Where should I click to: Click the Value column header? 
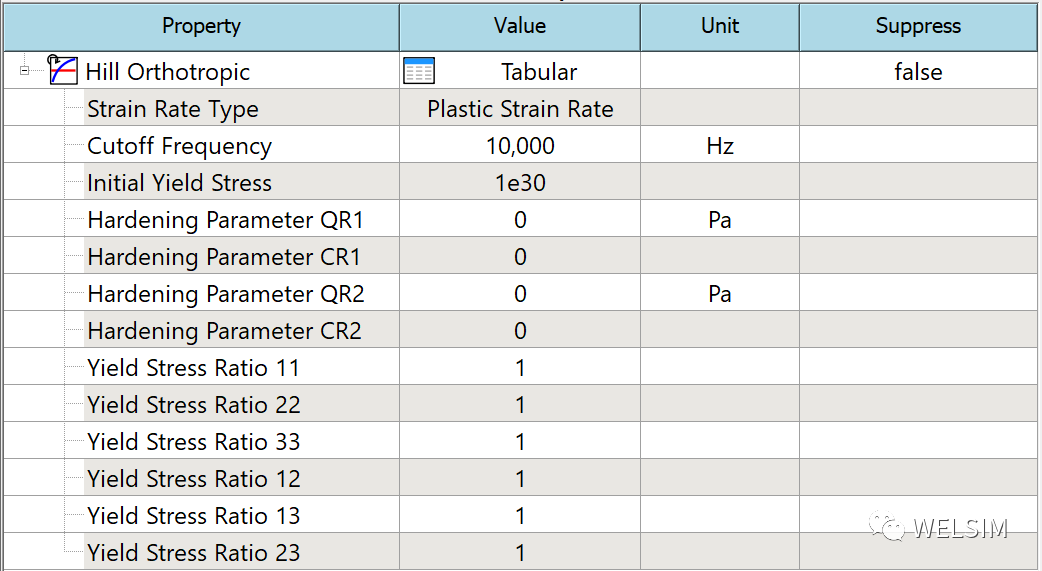520,26
